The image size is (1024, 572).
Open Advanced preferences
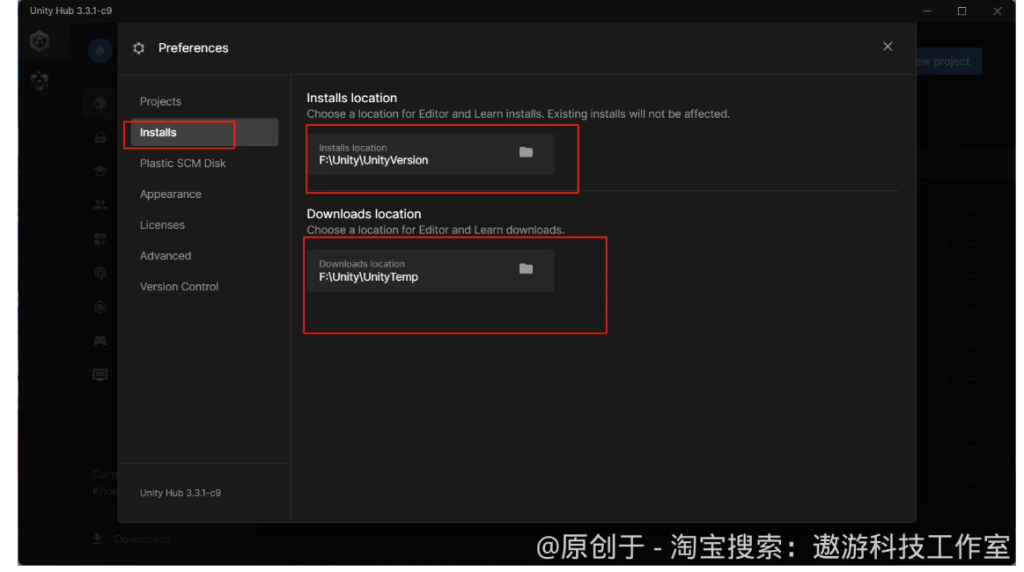[x=165, y=255]
